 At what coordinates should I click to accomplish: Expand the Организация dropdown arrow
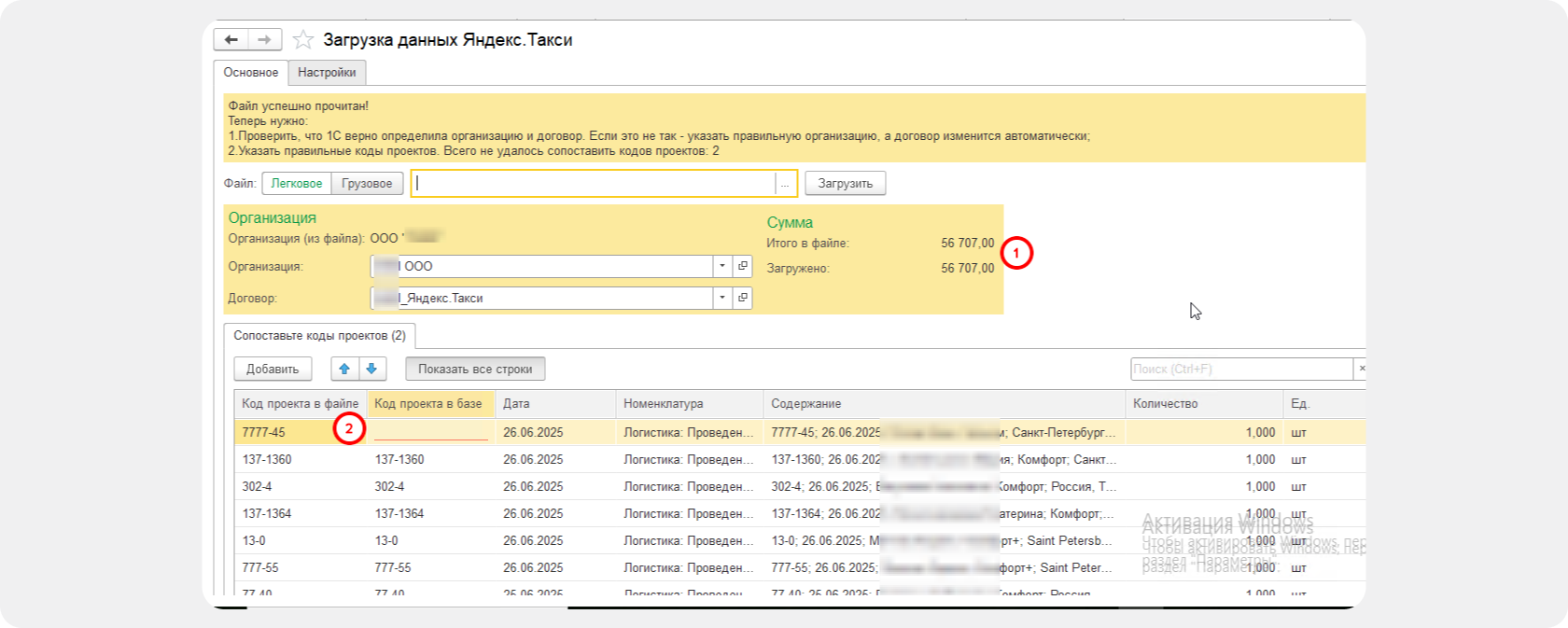(x=722, y=267)
